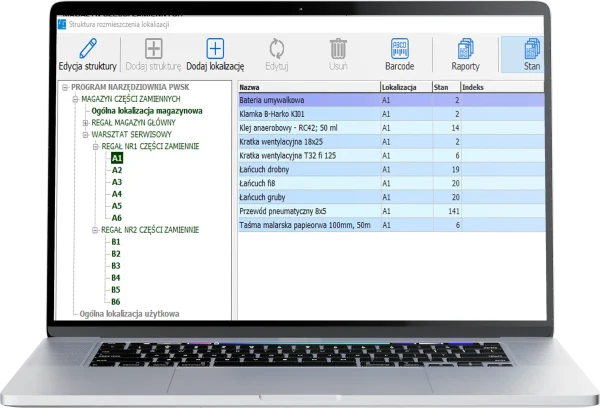Click the Dodaj lokalizację plus icon
This screenshot has width=600, height=408.
[215, 49]
